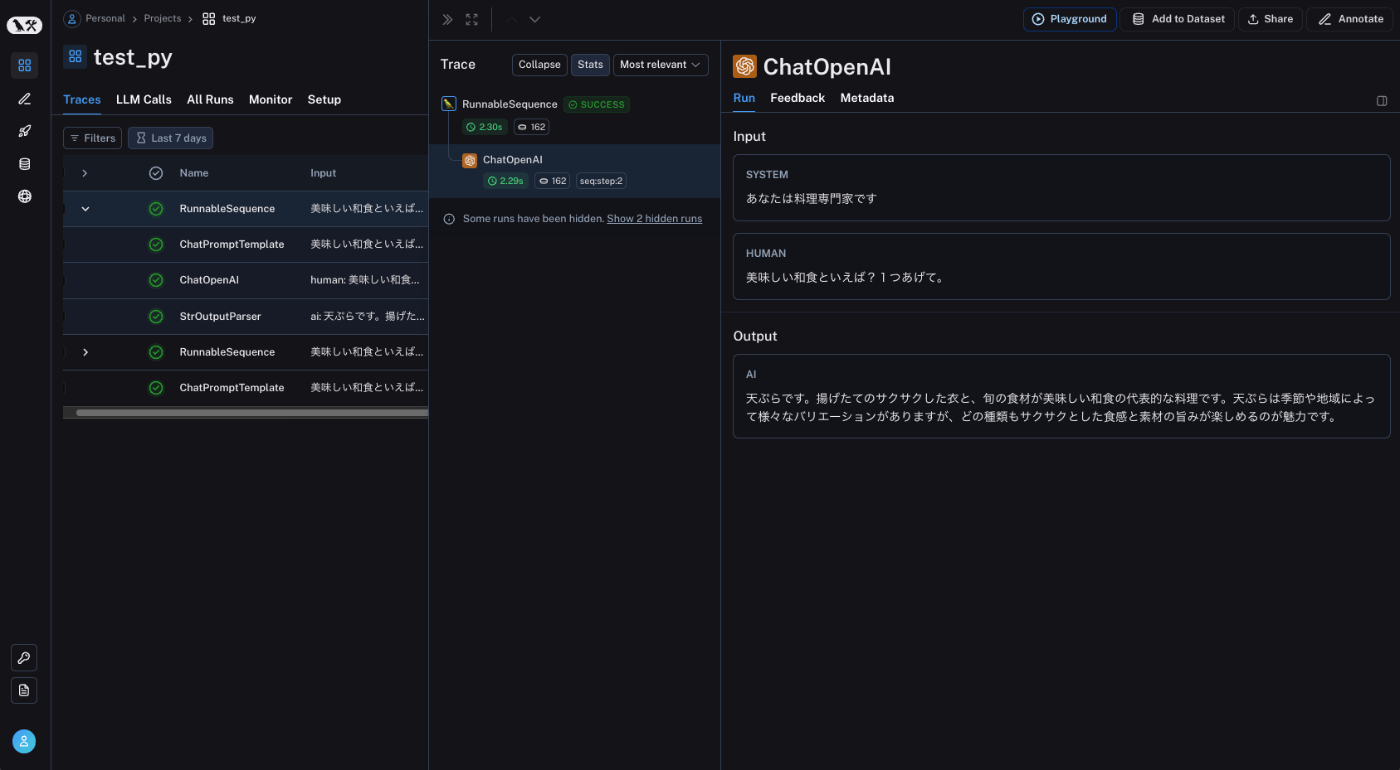Image resolution: width=1400 pixels, height=770 pixels.
Task: Click the Share button
Action: tap(1270, 19)
